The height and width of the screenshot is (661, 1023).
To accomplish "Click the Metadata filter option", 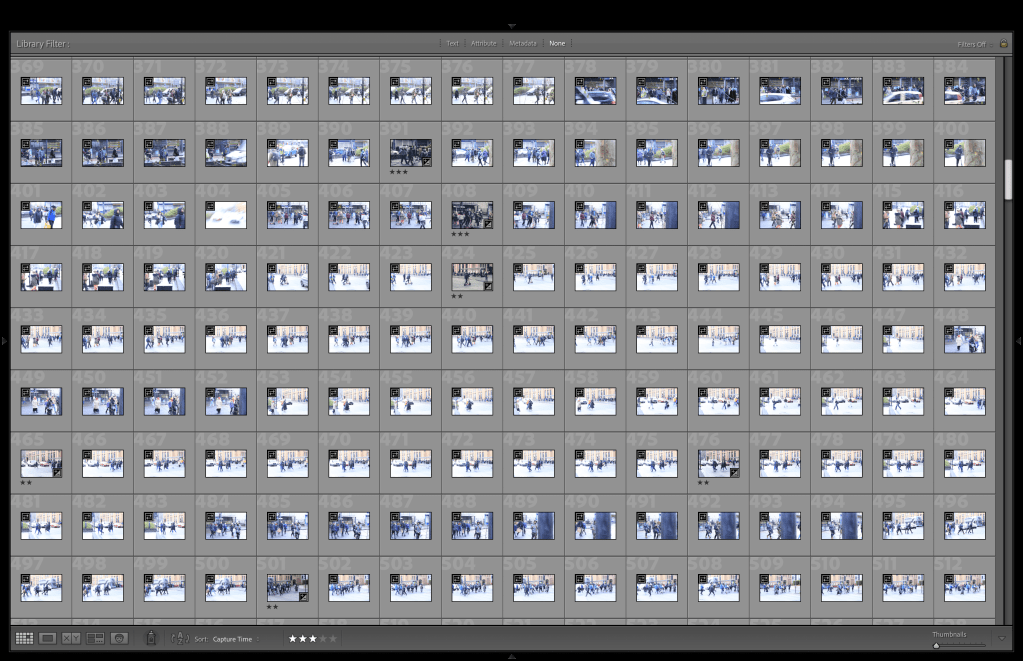I will coord(522,44).
